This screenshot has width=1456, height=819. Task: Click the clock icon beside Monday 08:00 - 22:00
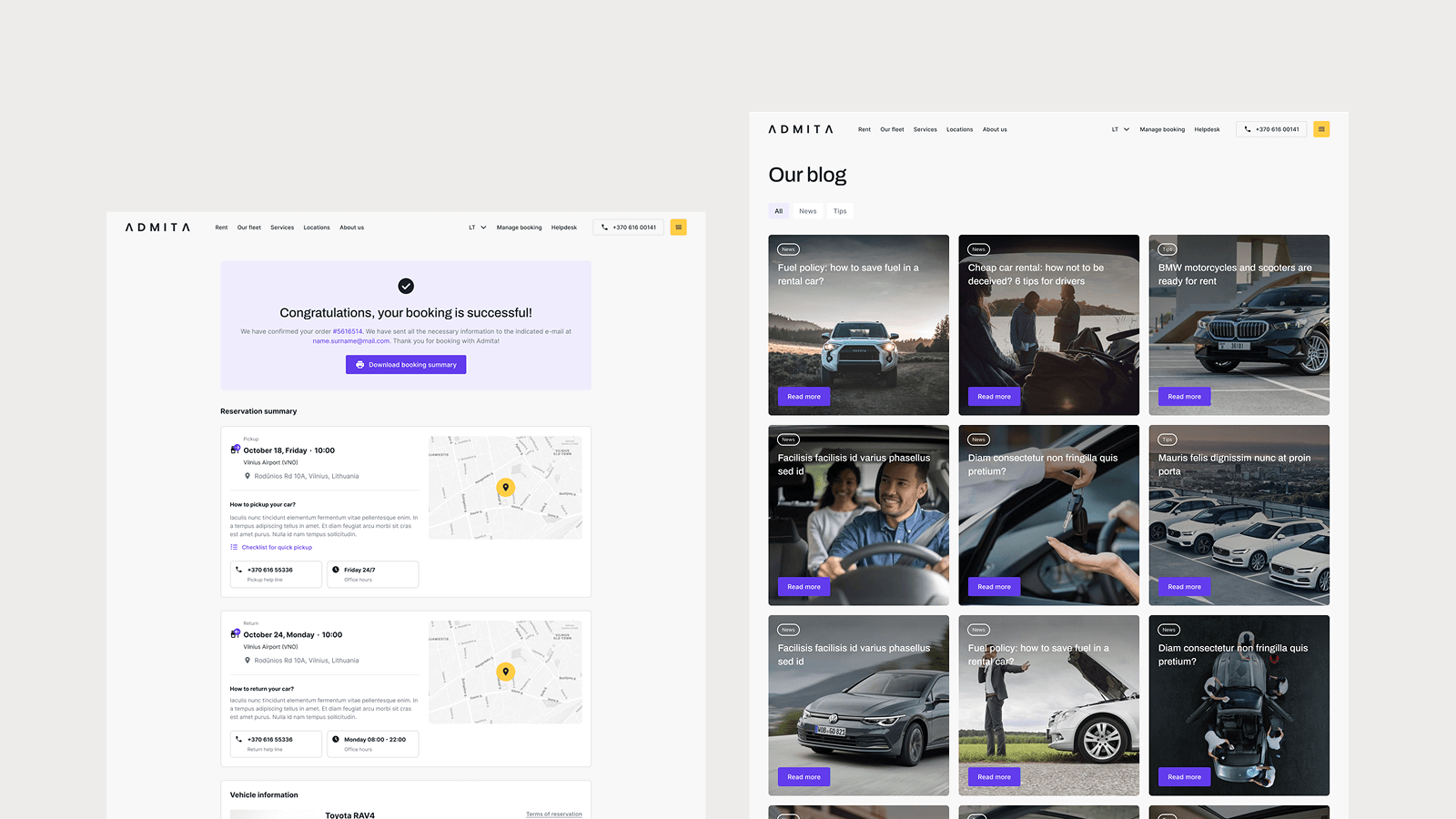[336, 739]
